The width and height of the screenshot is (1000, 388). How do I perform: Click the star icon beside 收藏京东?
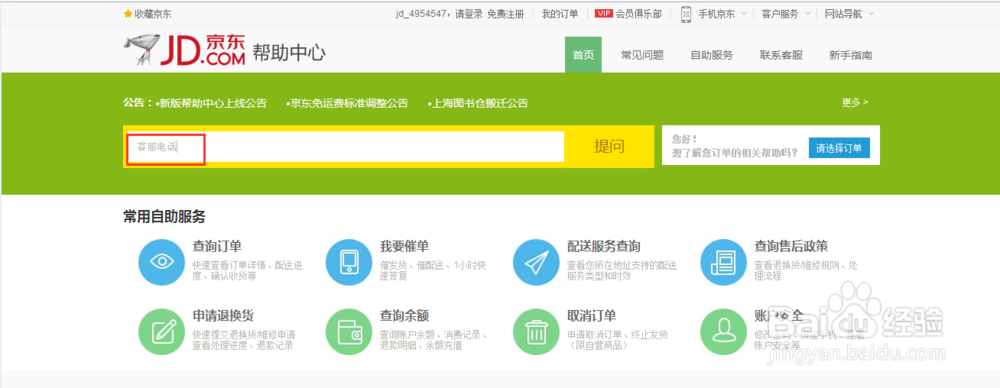[x=128, y=14]
